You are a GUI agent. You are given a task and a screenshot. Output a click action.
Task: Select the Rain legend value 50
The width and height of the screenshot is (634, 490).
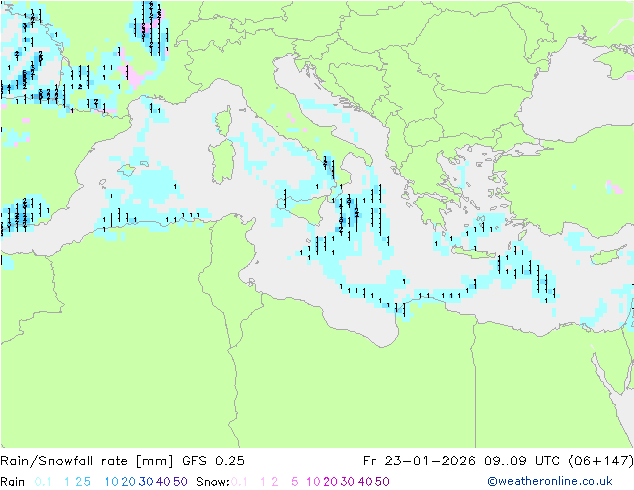(x=180, y=482)
